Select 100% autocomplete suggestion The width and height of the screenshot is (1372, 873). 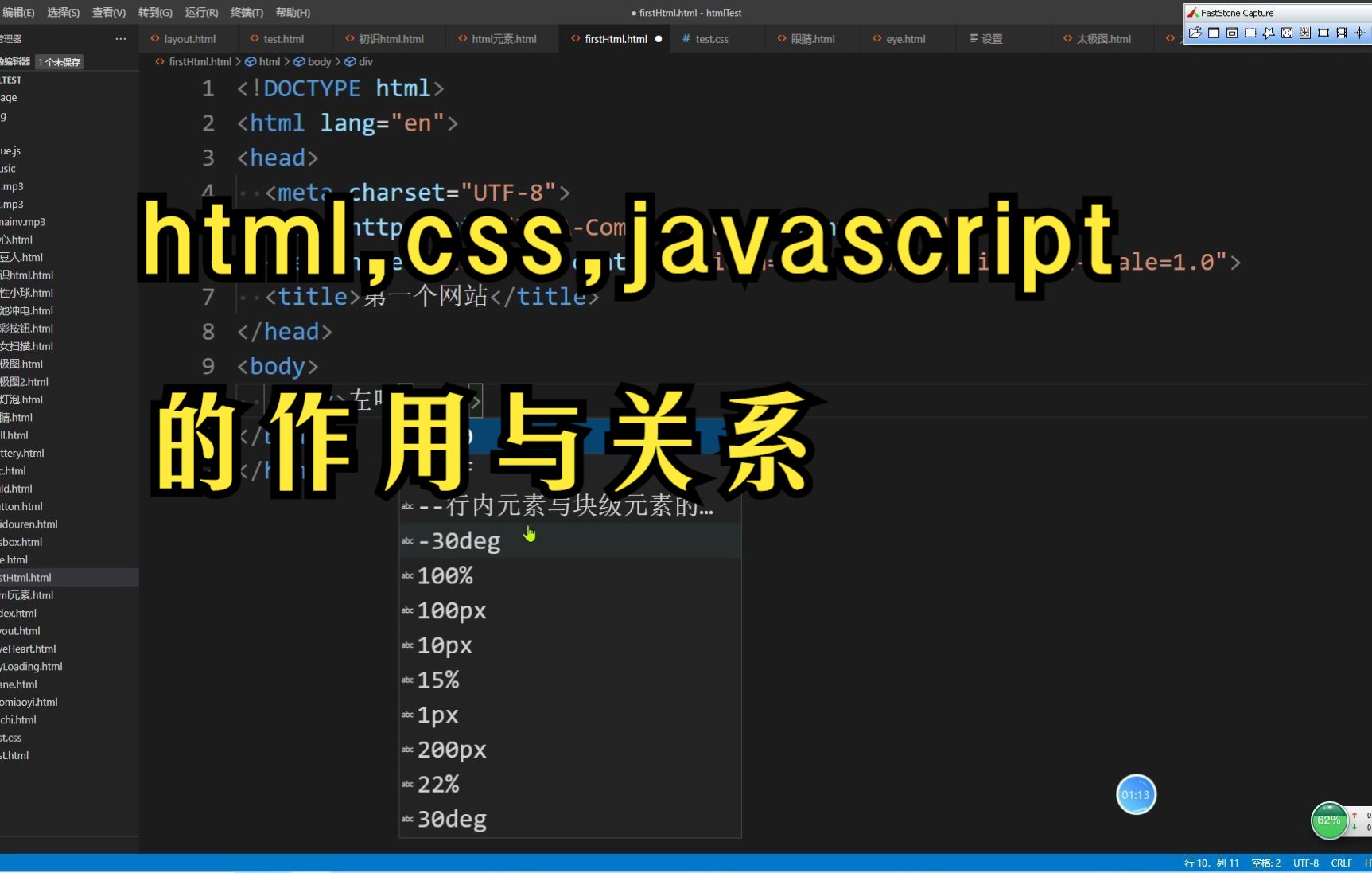(569, 575)
